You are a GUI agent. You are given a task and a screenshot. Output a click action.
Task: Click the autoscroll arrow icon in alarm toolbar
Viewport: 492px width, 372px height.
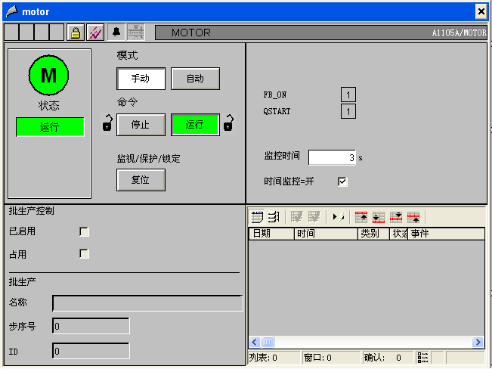point(338,217)
